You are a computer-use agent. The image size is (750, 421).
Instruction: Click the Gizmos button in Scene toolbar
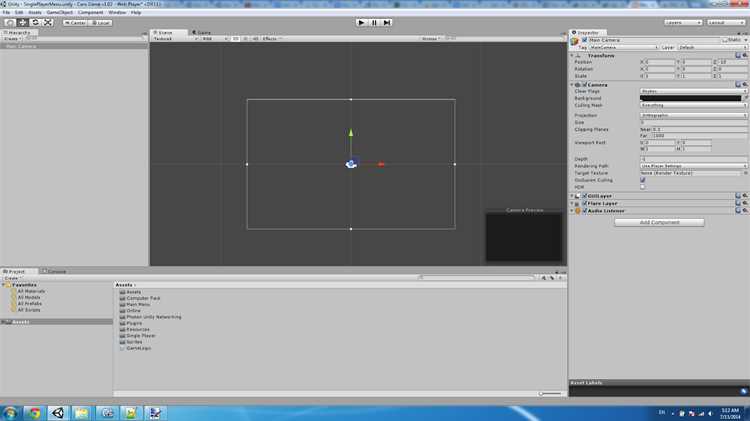(431, 39)
